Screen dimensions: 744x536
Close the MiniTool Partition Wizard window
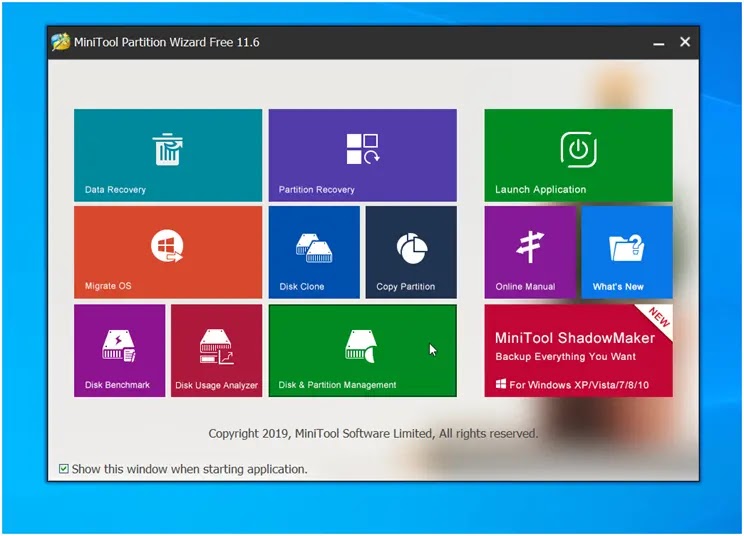685,42
